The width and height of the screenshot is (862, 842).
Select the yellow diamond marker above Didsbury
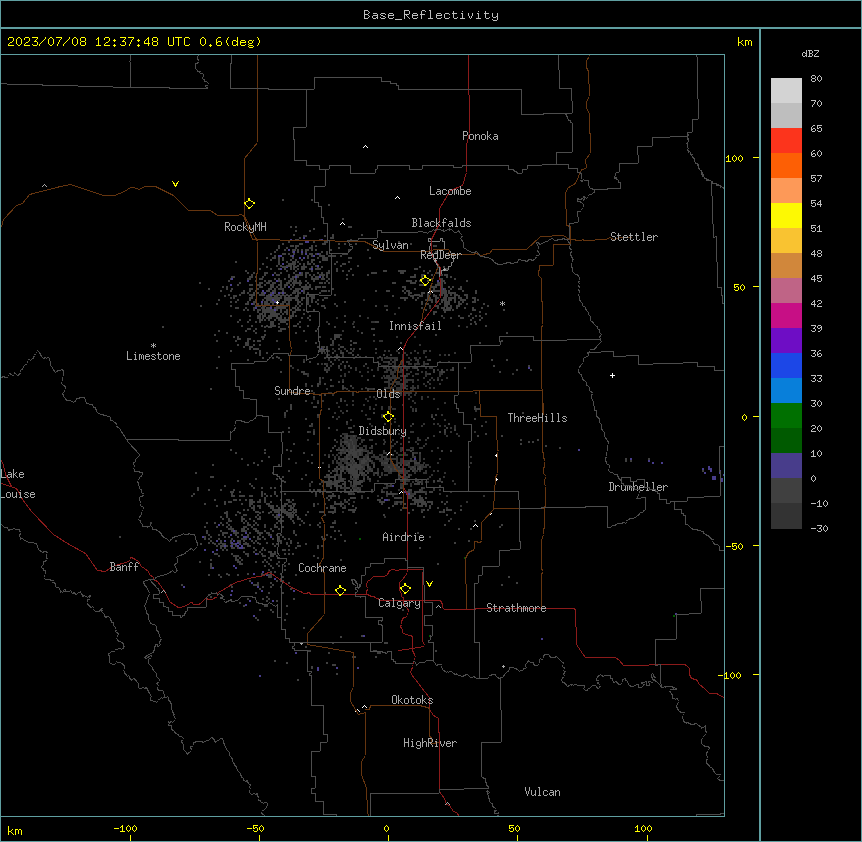click(x=388, y=417)
